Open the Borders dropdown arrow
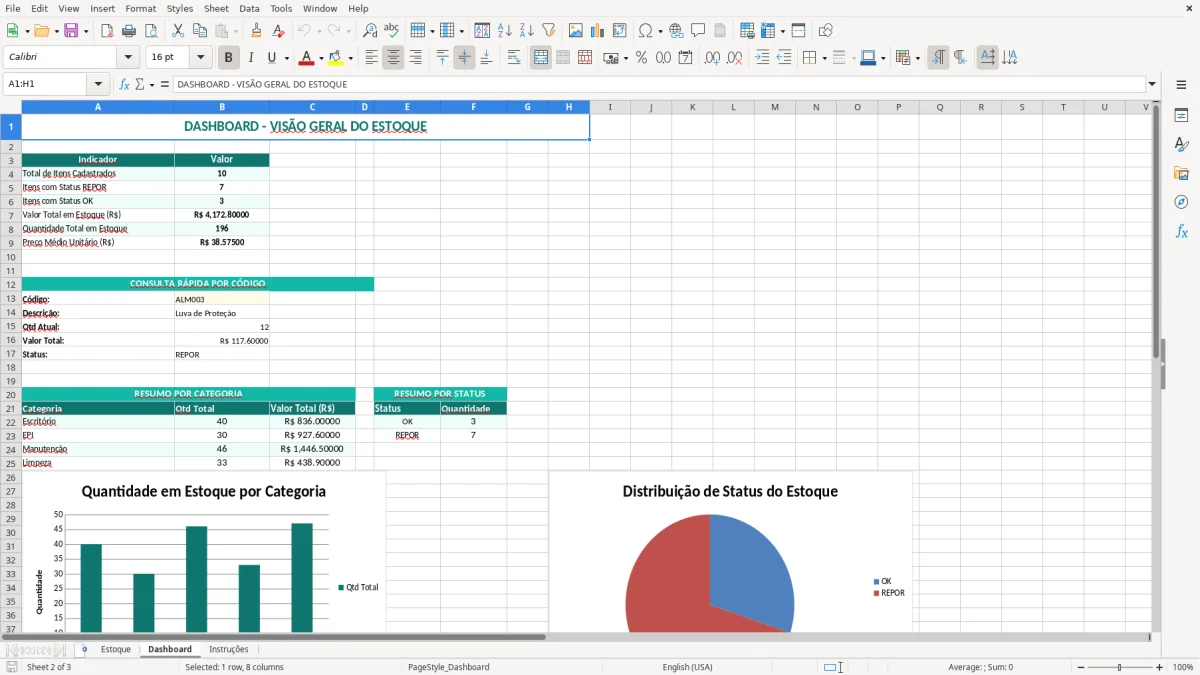Image resolution: width=1200 pixels, height=675 pixels. pos(823,58)
